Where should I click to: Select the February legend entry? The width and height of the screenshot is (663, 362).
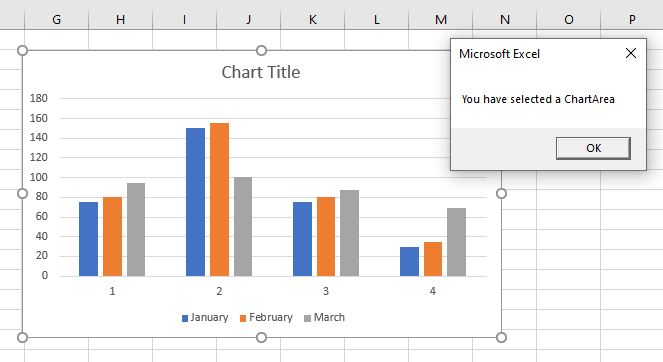pyautogui.click(x=266, y=318)
